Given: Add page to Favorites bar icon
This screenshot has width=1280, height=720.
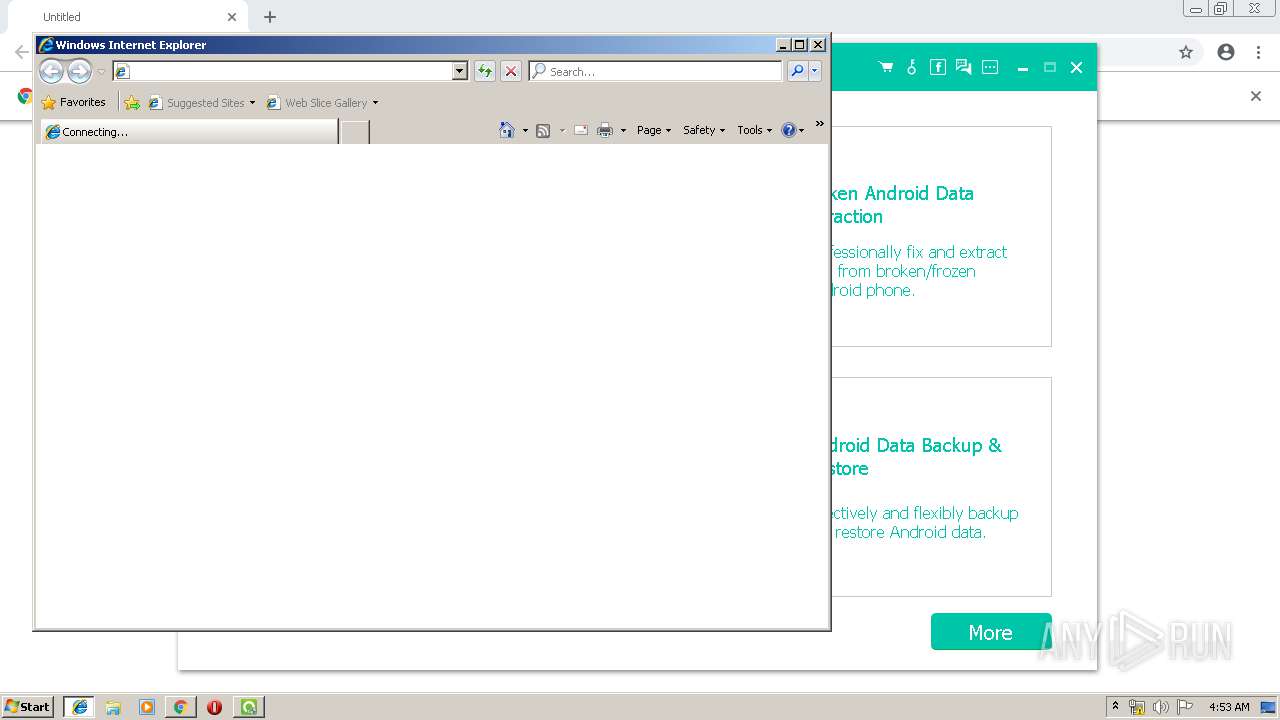Looking at the screenshot, I should pos(132,102).
